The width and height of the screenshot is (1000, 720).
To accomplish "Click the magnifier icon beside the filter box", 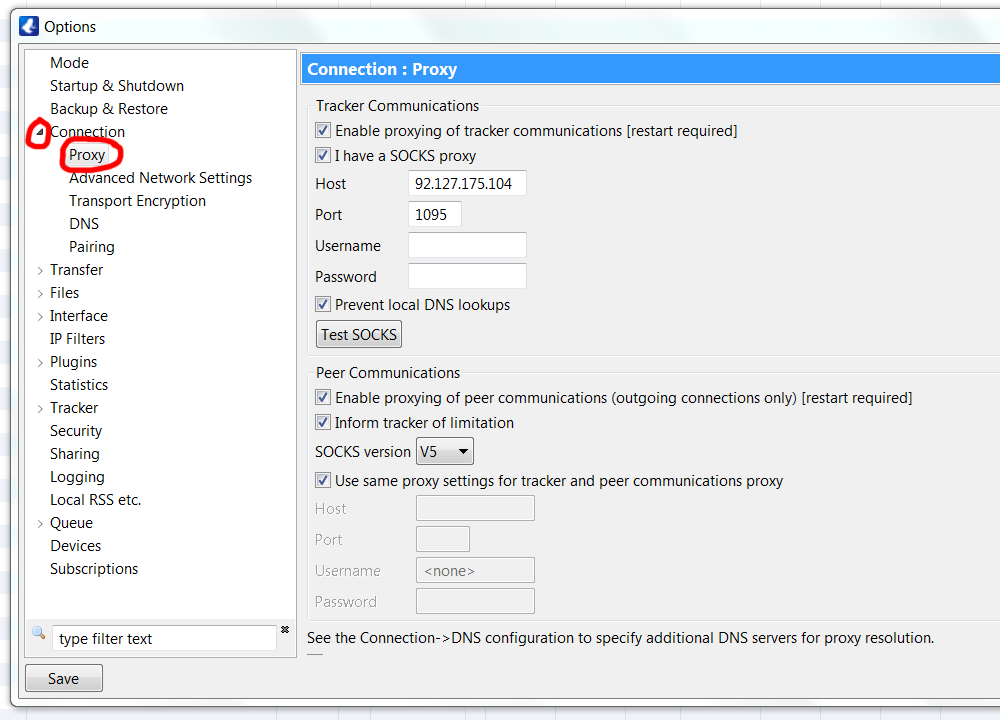I will pyautogui.click(x=38, y=633).
